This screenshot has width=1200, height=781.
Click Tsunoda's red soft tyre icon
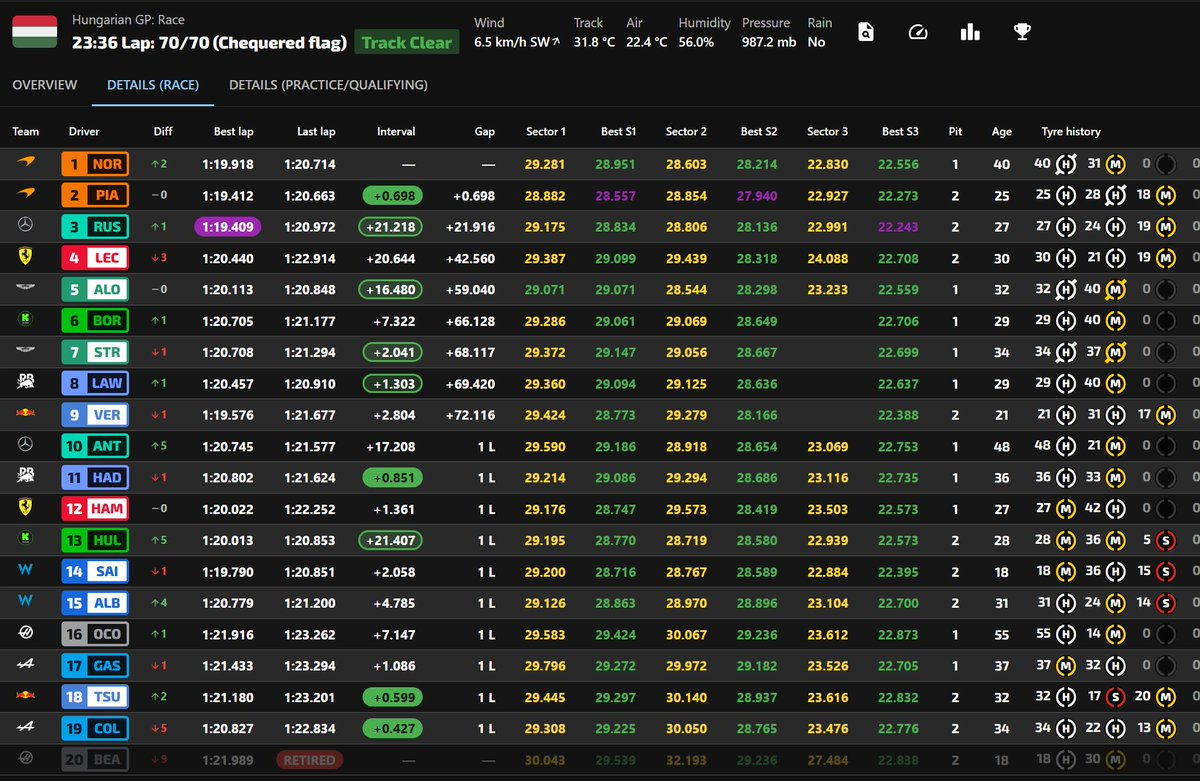click(1116, 696)
